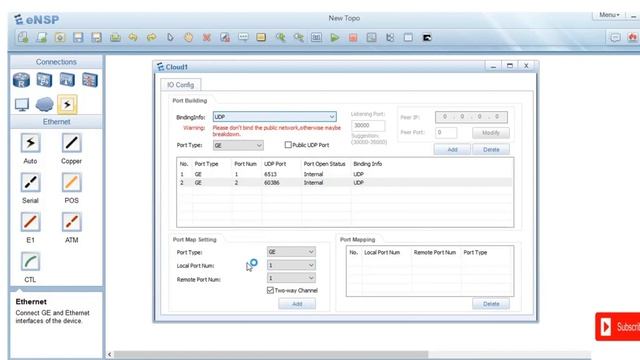
Task: Select the hand drag tool
Action: (188, 38)
